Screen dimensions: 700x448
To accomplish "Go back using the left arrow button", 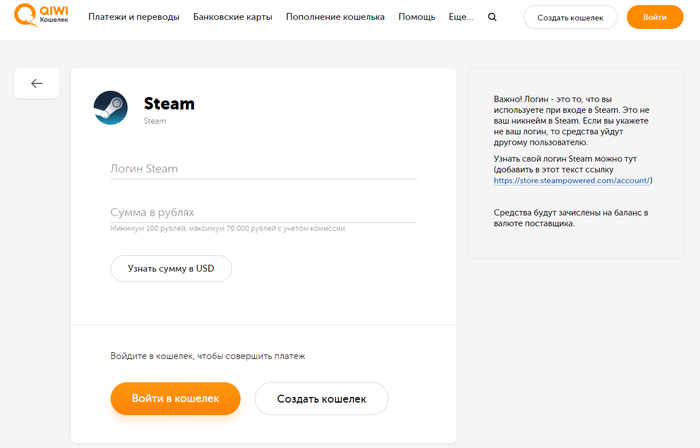I will click(37, 83).
